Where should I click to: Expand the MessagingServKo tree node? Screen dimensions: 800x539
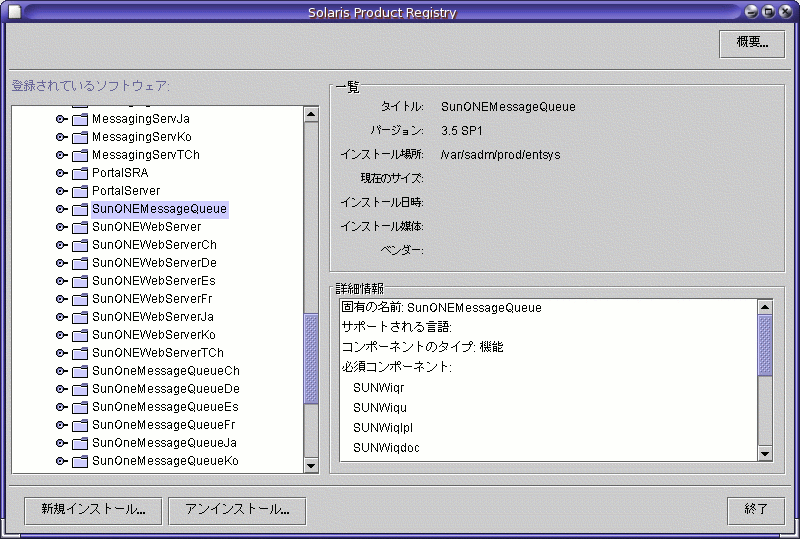[x=61, y=137]
